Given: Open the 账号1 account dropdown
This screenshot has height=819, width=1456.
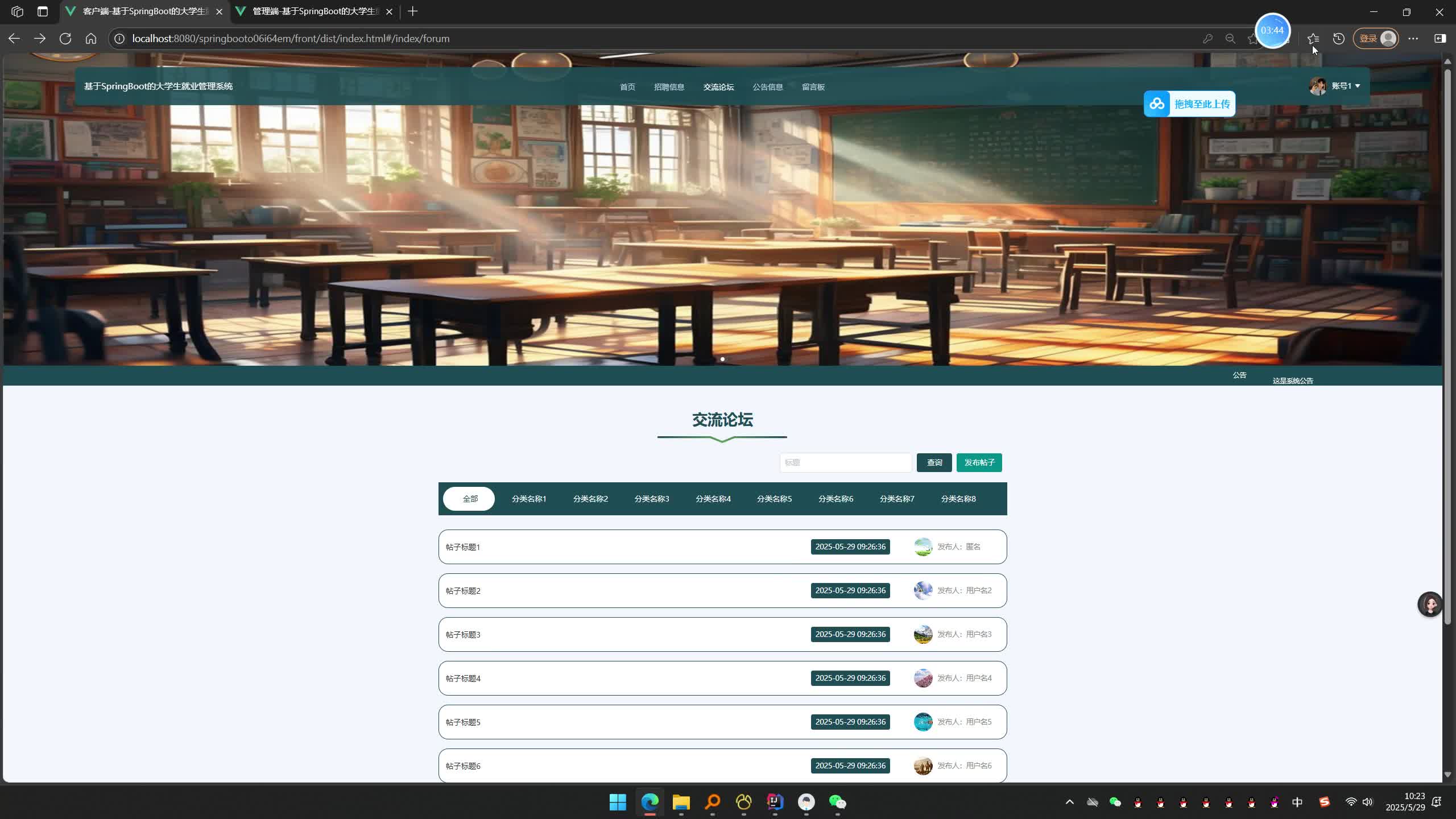Looking at the screenshot, I should pos(1342,85).
